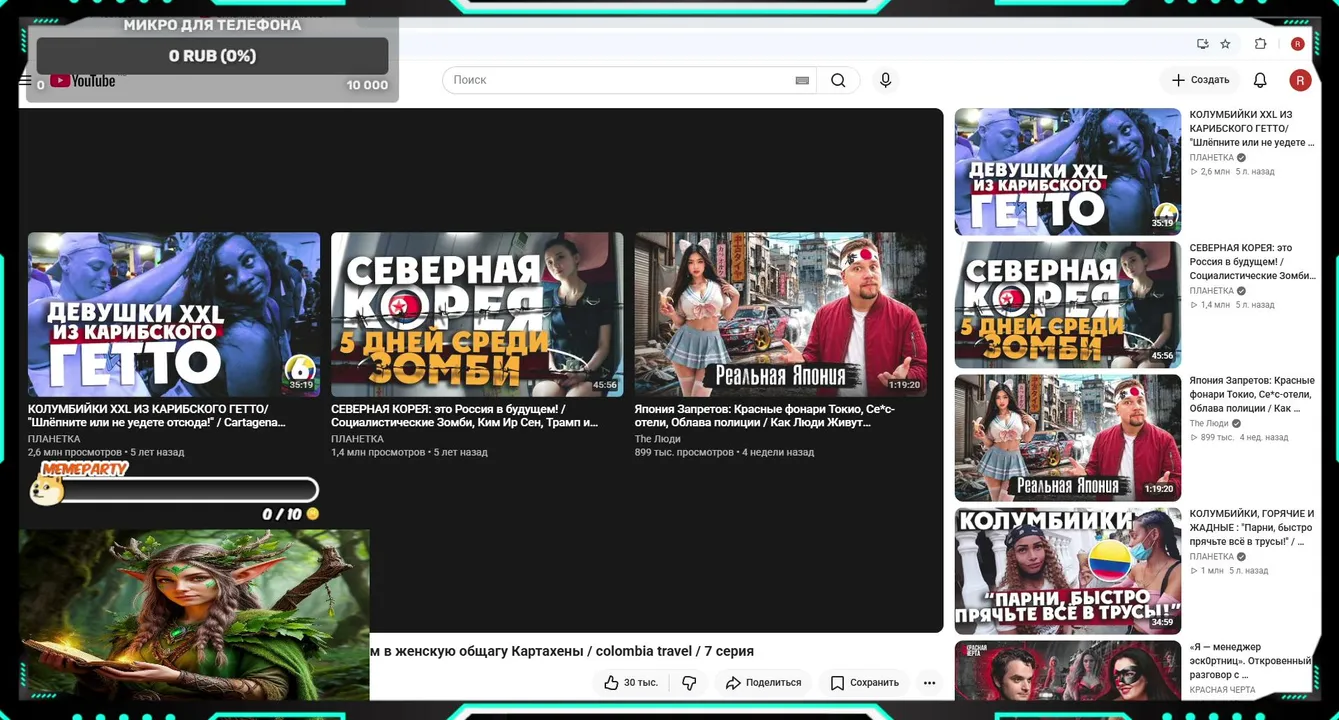Screen dimensions: 1339x720
Task: Click the YouTube logo
Action: (x=83, y=81)
